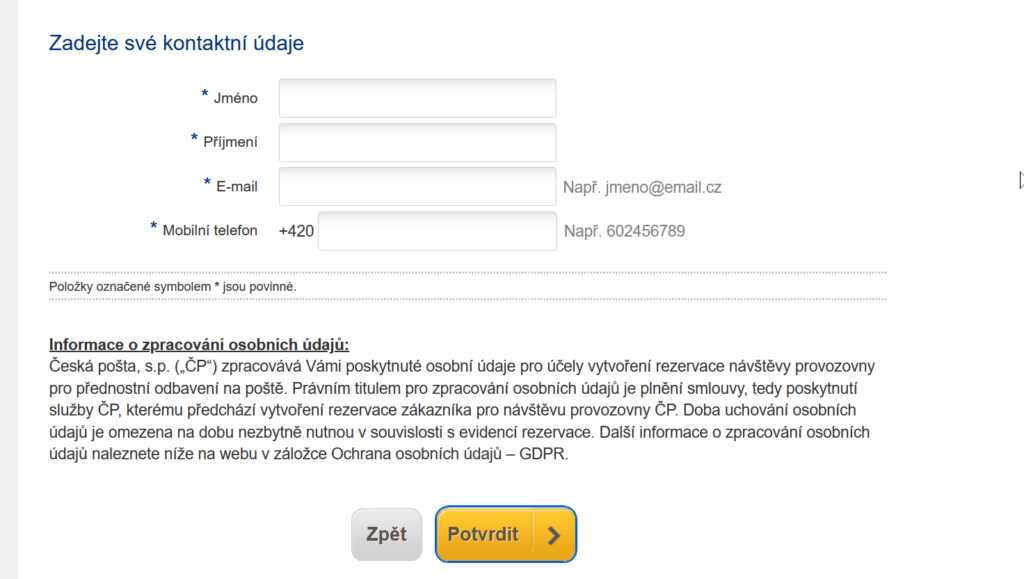Click the Příjmení field label
1024x579 pixels.
tap(231, 142)
